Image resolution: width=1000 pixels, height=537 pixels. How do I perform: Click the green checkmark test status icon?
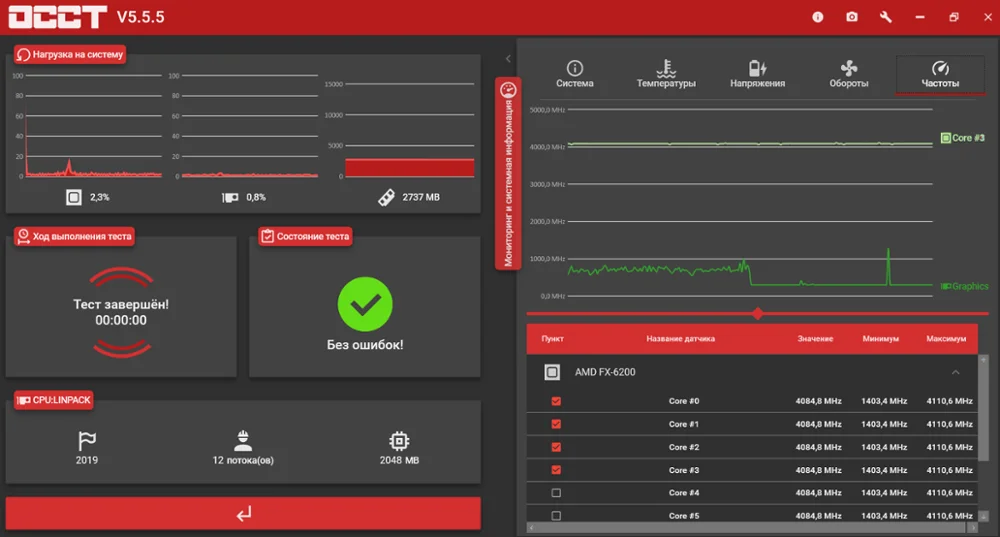(x=365, y=304)
